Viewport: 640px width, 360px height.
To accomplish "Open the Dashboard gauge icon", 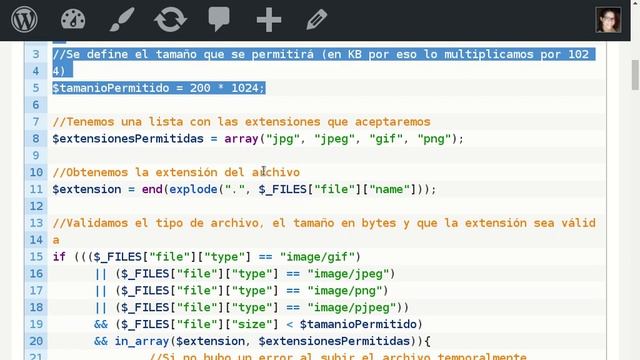I will pos(73,19).
